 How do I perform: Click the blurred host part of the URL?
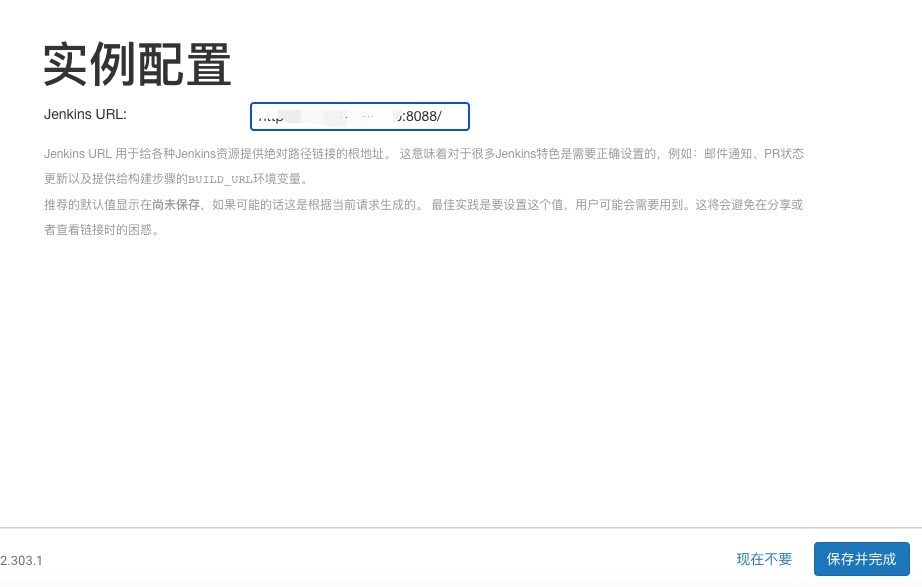340,117
